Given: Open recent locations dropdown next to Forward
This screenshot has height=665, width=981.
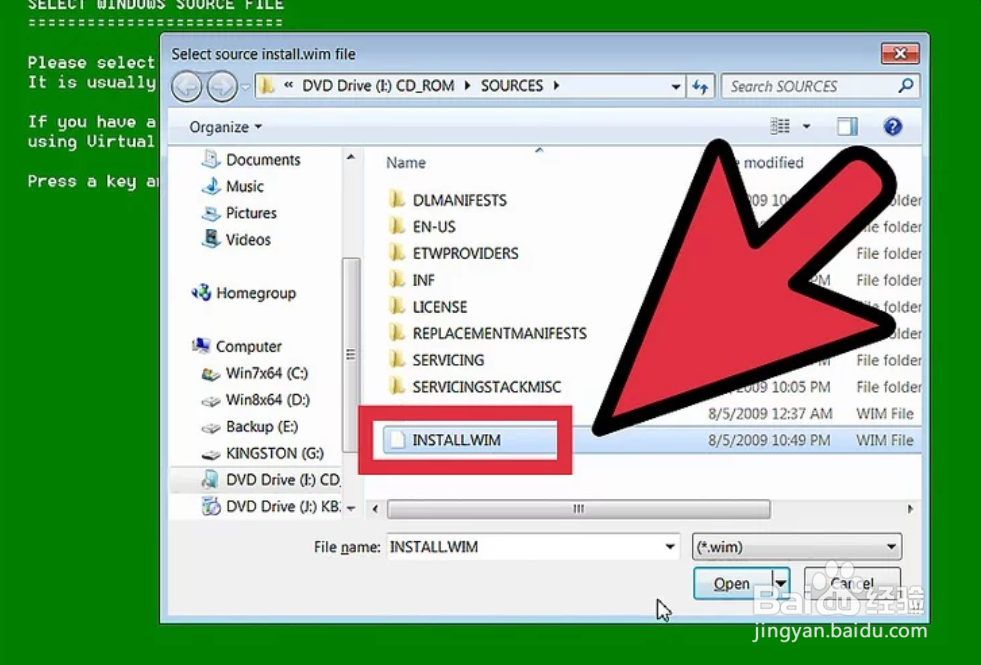Looking at the screenshot, I should point(245,87).
